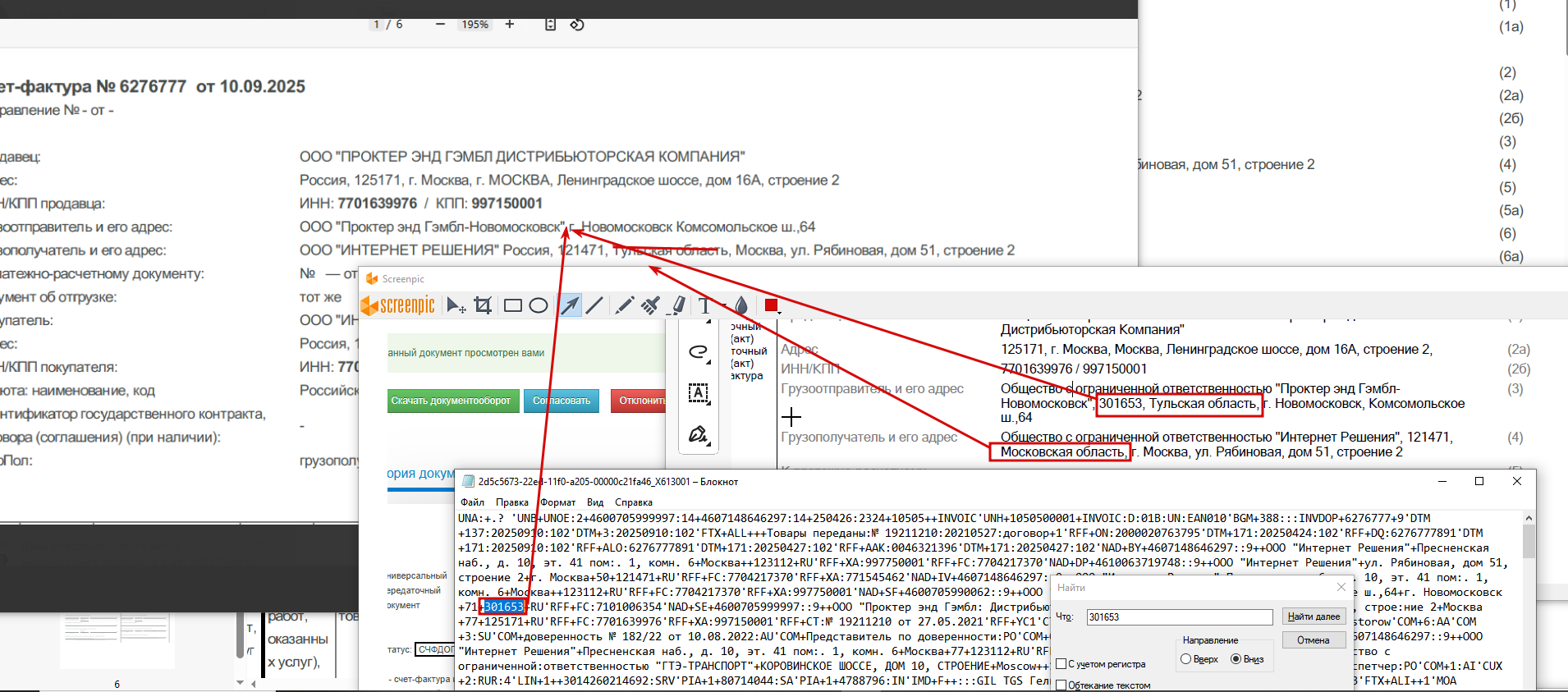Select the Brush tool in Screenpic
Image resolution: width=1568 pixels, height=692 pixels.
650,305
